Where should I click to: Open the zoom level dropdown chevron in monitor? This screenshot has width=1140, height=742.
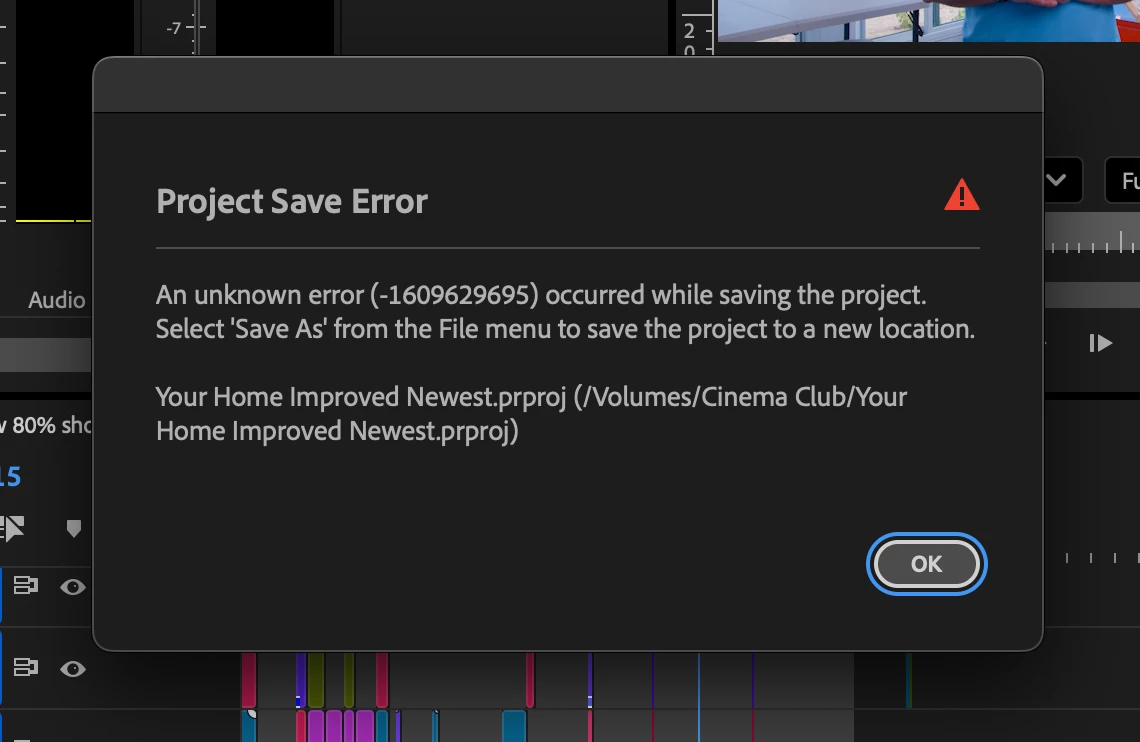coord(1056,180)
